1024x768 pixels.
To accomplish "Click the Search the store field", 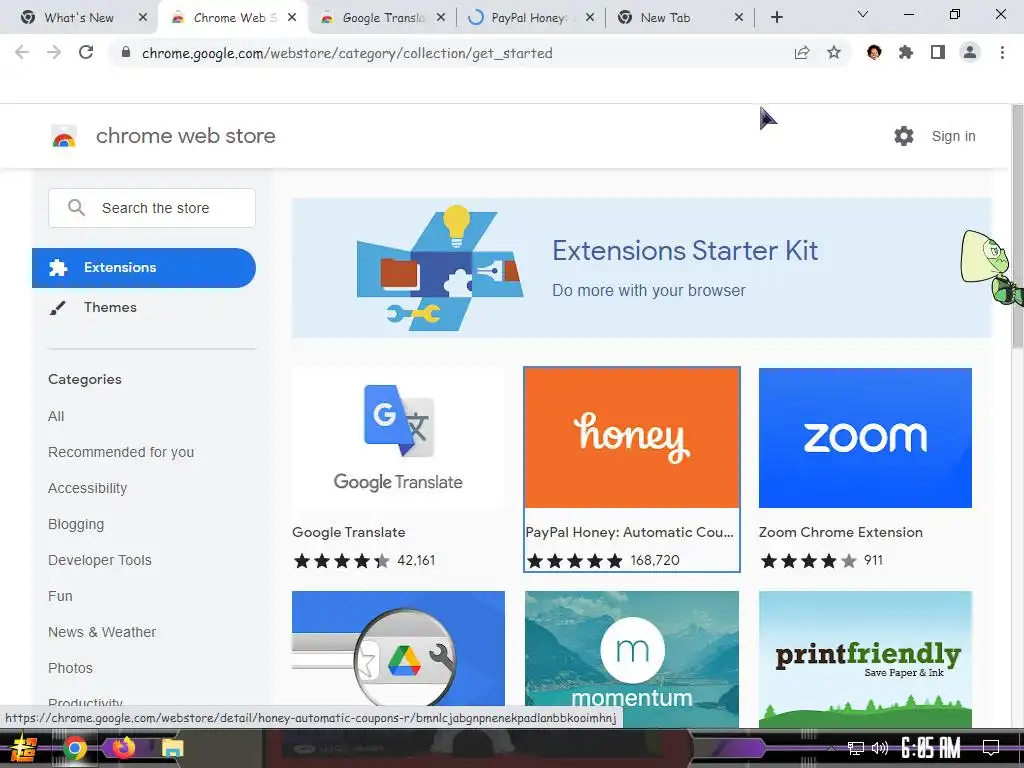I will coord(152,208).
